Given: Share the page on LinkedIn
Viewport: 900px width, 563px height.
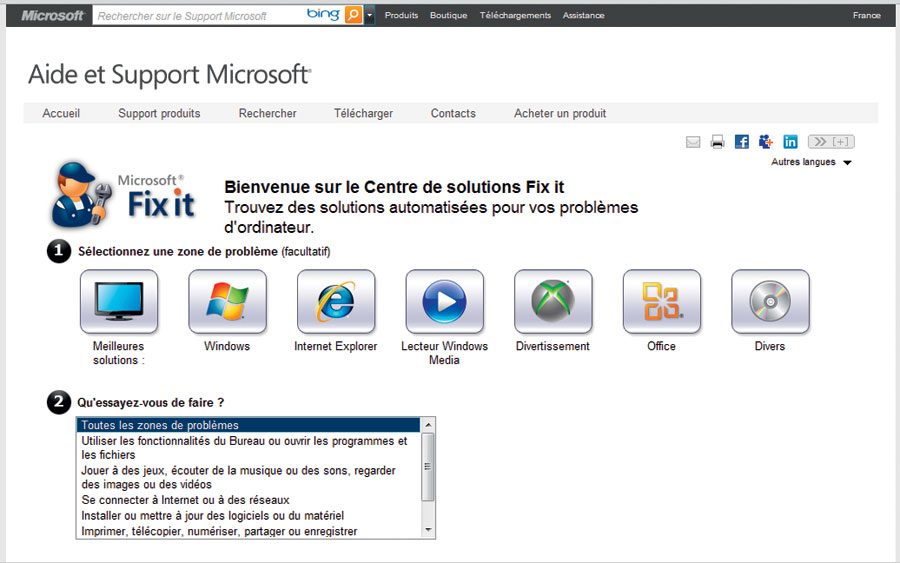Looking at the screenshot, I should [x=791, y=142].
